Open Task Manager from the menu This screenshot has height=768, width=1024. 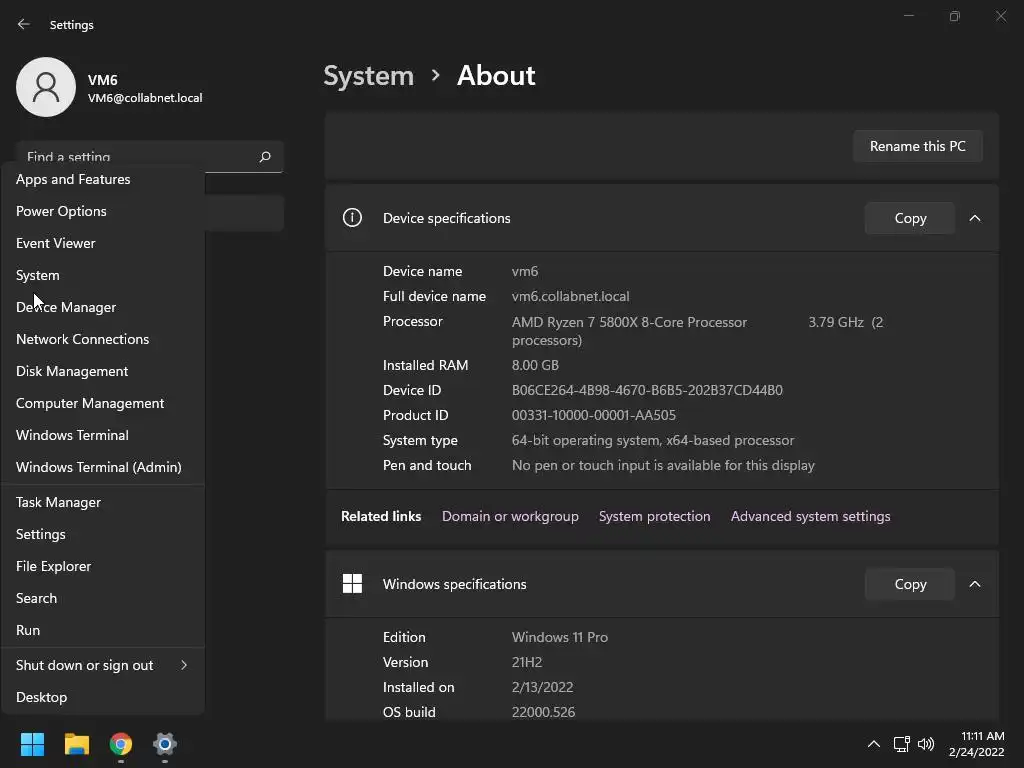click(58, 502)
